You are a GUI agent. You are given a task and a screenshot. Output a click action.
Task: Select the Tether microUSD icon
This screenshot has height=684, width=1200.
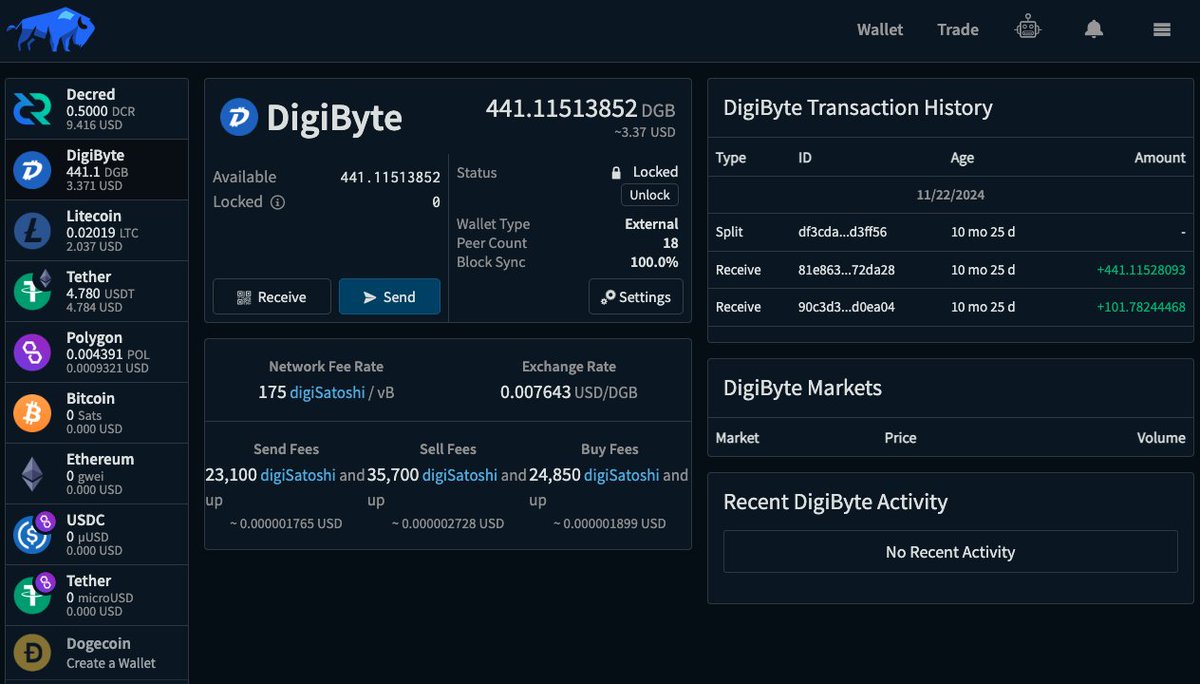32,596
